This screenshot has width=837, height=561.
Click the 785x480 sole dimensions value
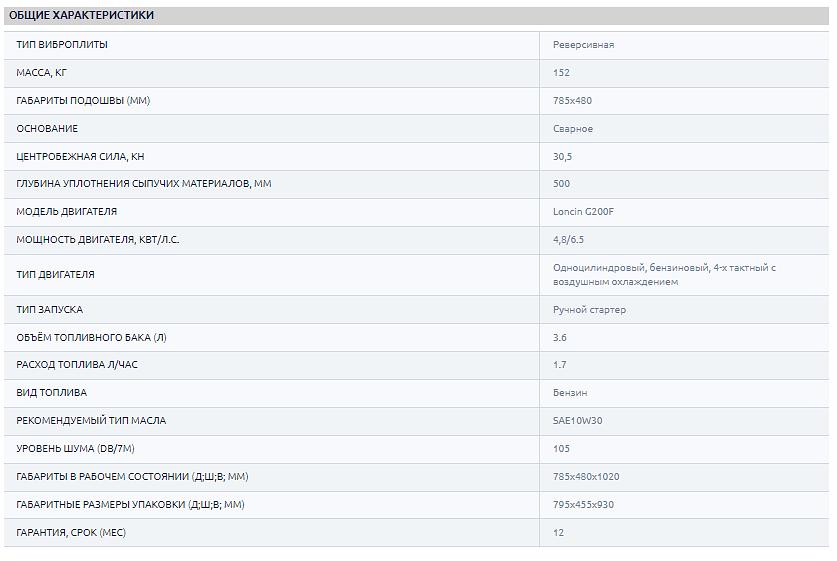(x=572, y=101)
